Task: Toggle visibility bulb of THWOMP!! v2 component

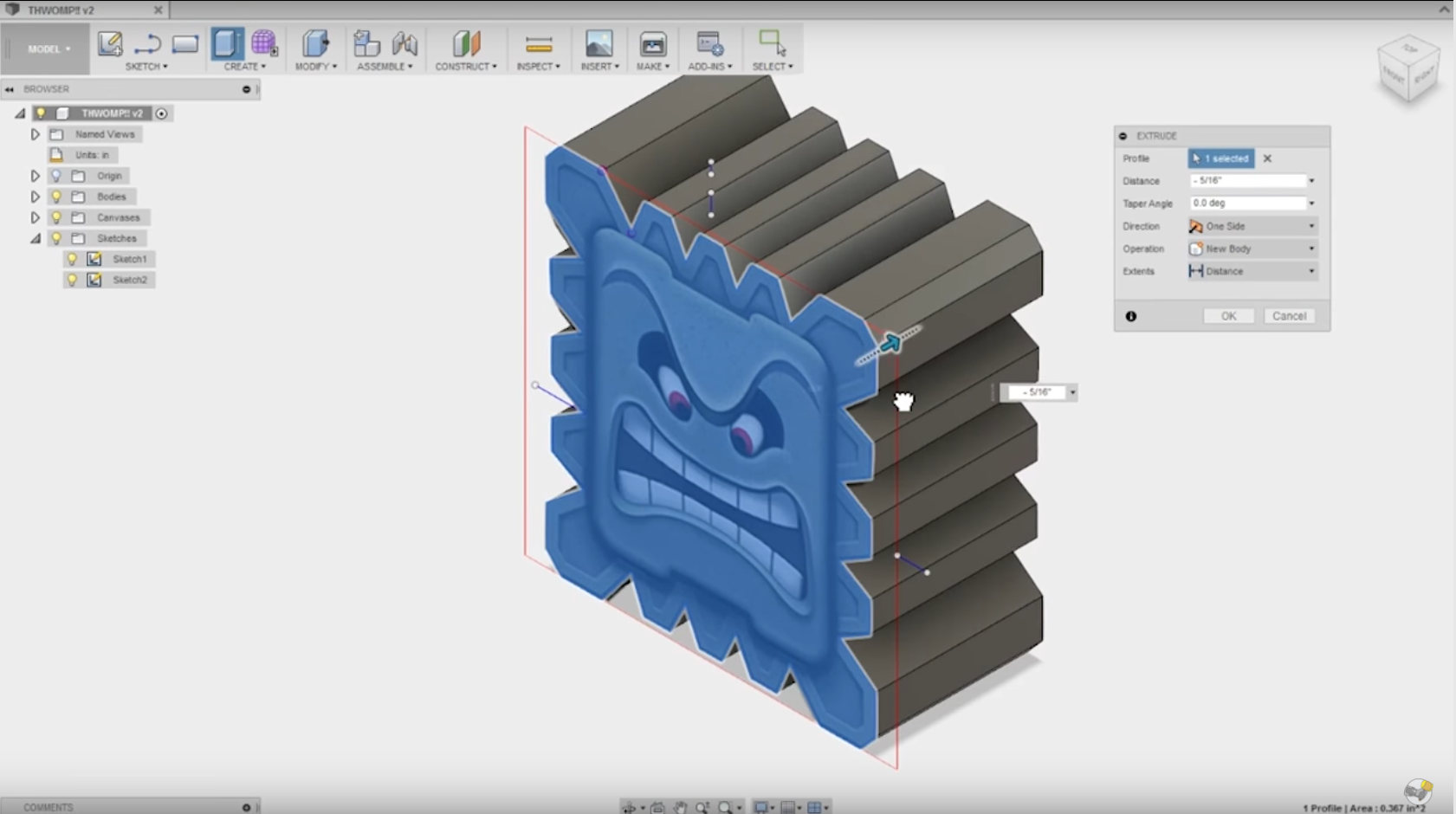Action: tap(41, 113)
